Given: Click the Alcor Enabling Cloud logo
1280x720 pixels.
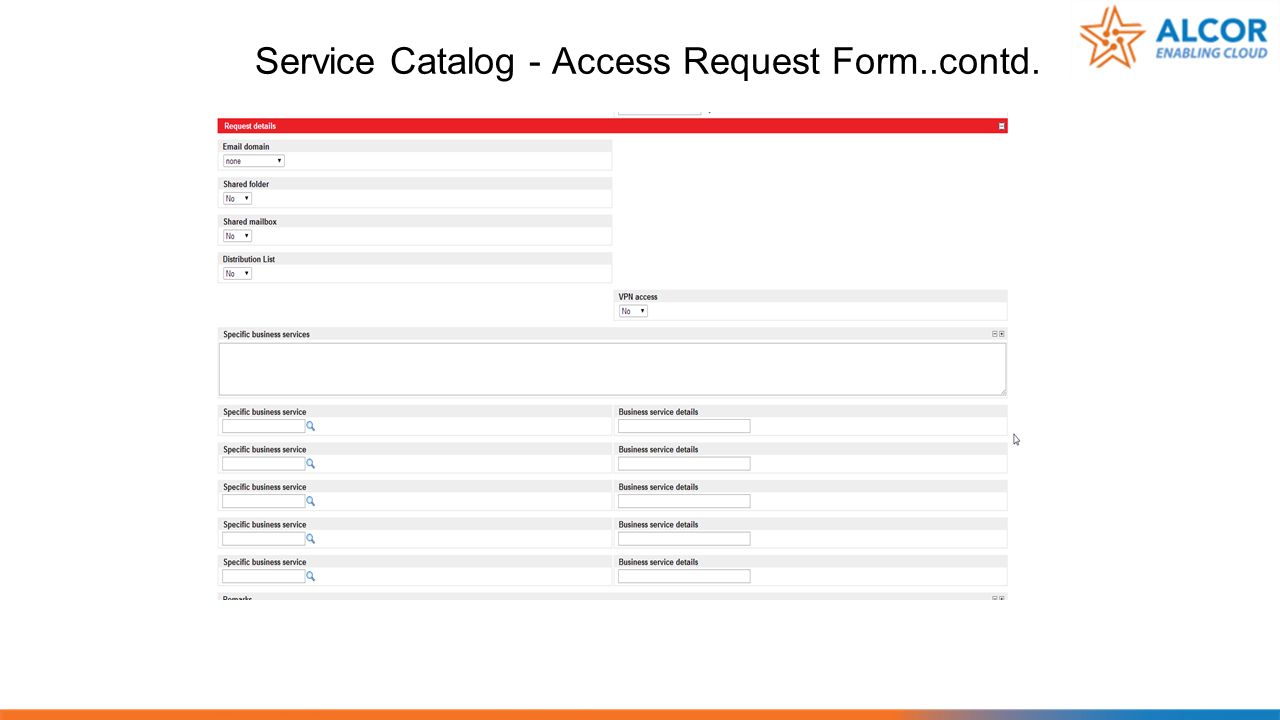Looking at the screenshot, I should (1174, 37).
